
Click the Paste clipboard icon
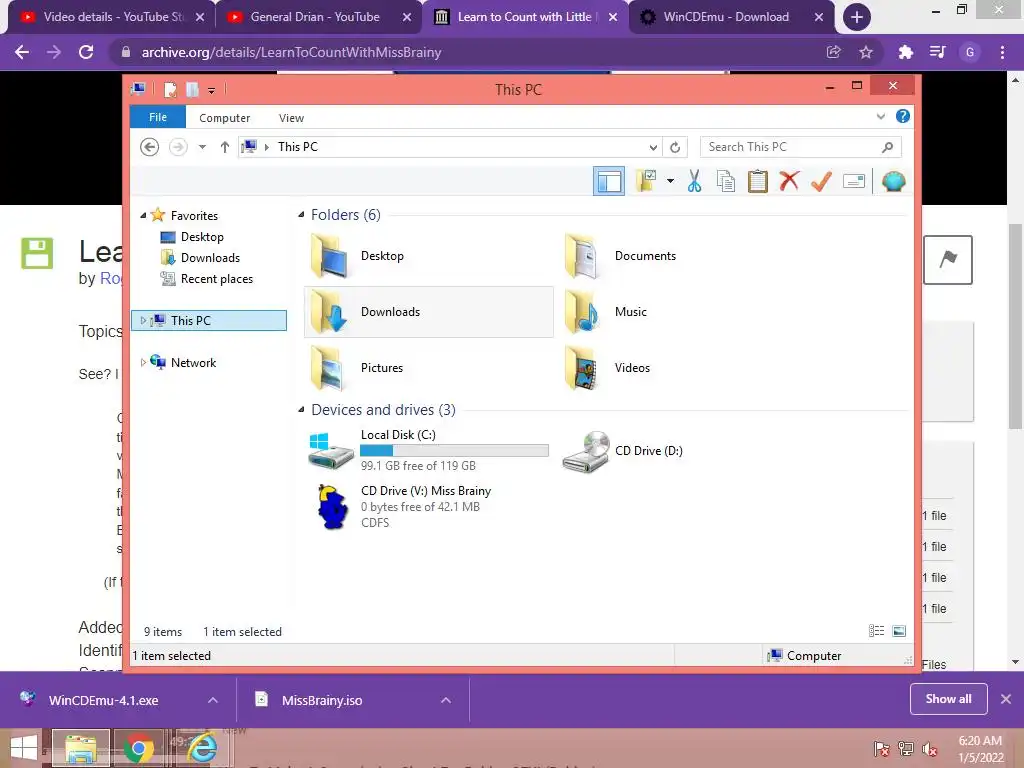pos(758,181)
